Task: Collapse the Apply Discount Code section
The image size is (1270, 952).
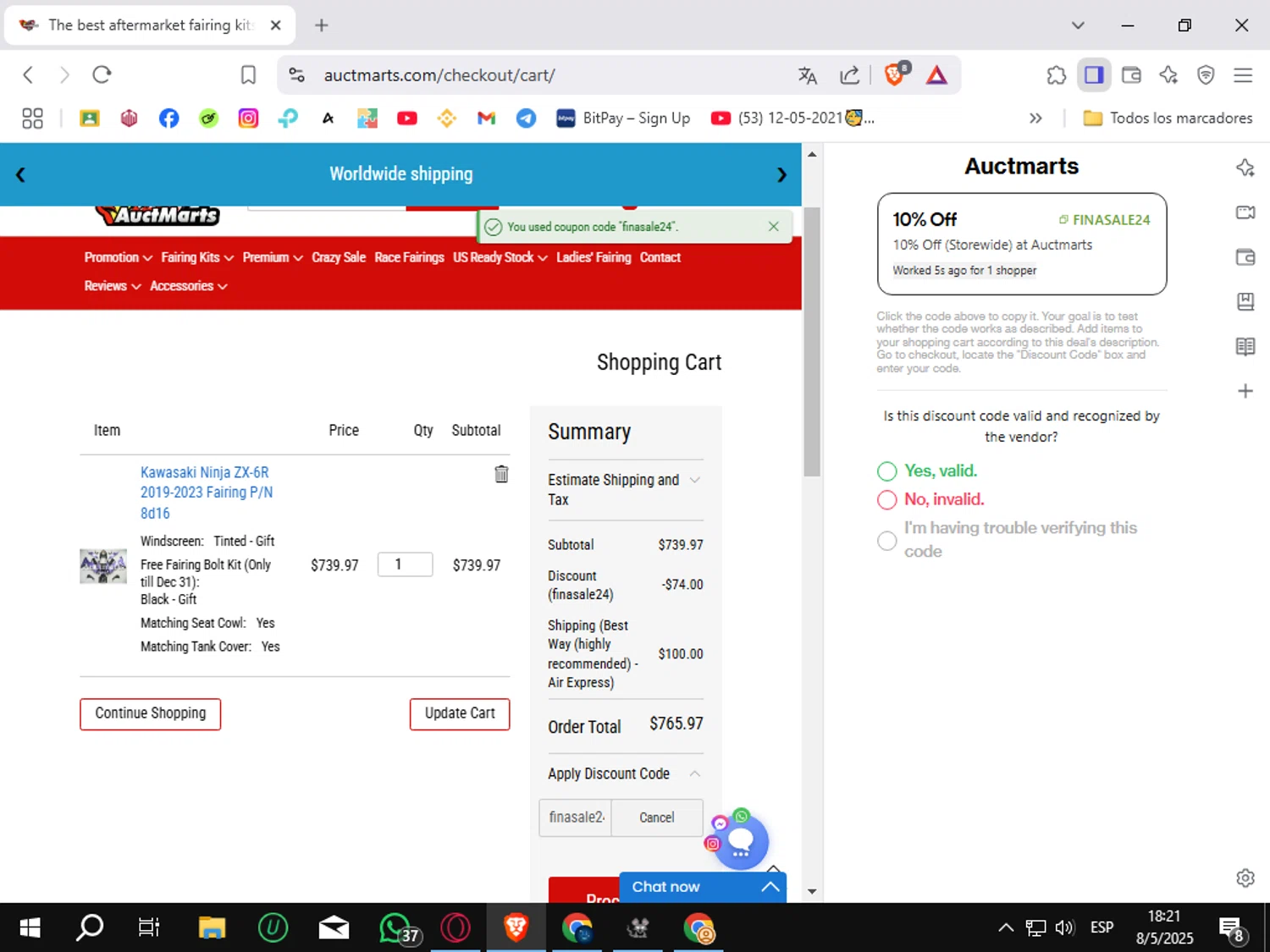Action: tap(625, 773)
